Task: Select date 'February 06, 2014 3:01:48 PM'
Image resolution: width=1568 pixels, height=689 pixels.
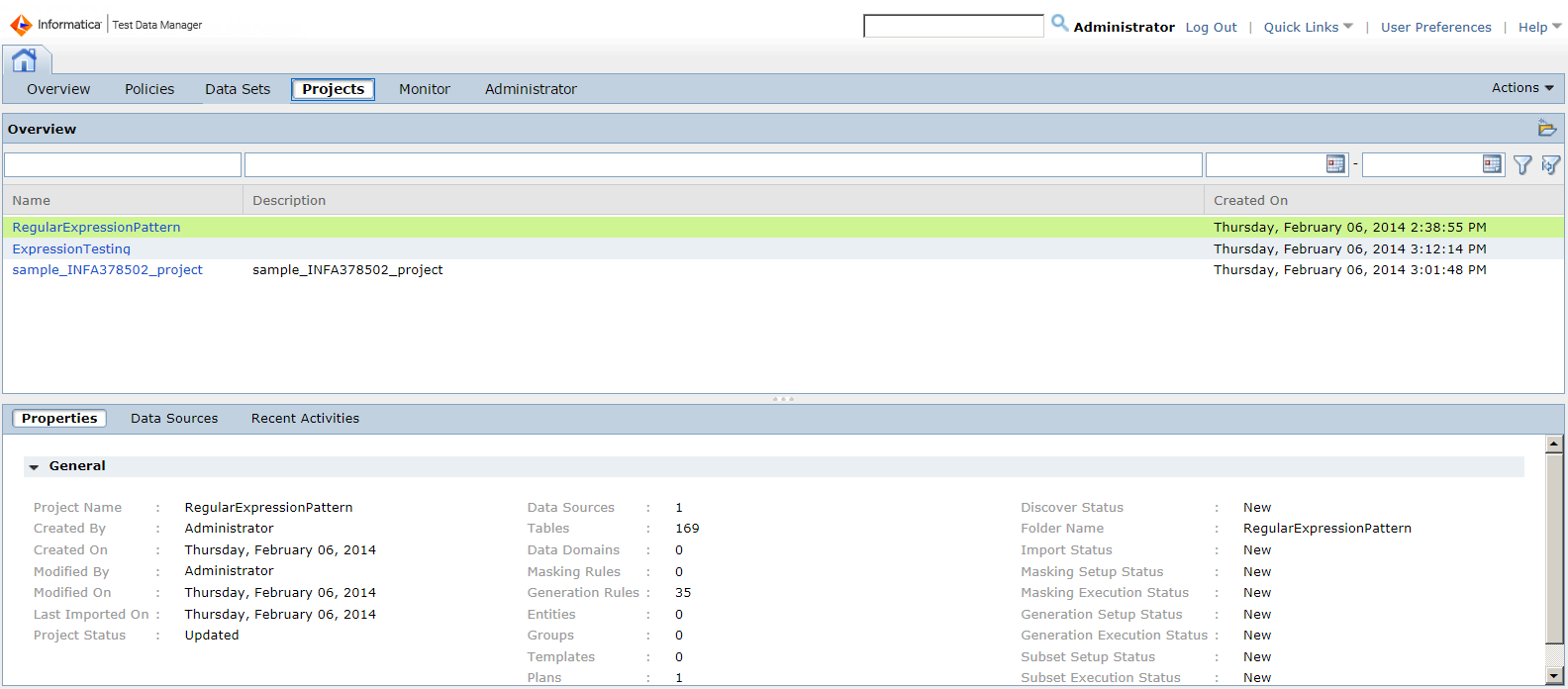Action: coord(1350,270)
